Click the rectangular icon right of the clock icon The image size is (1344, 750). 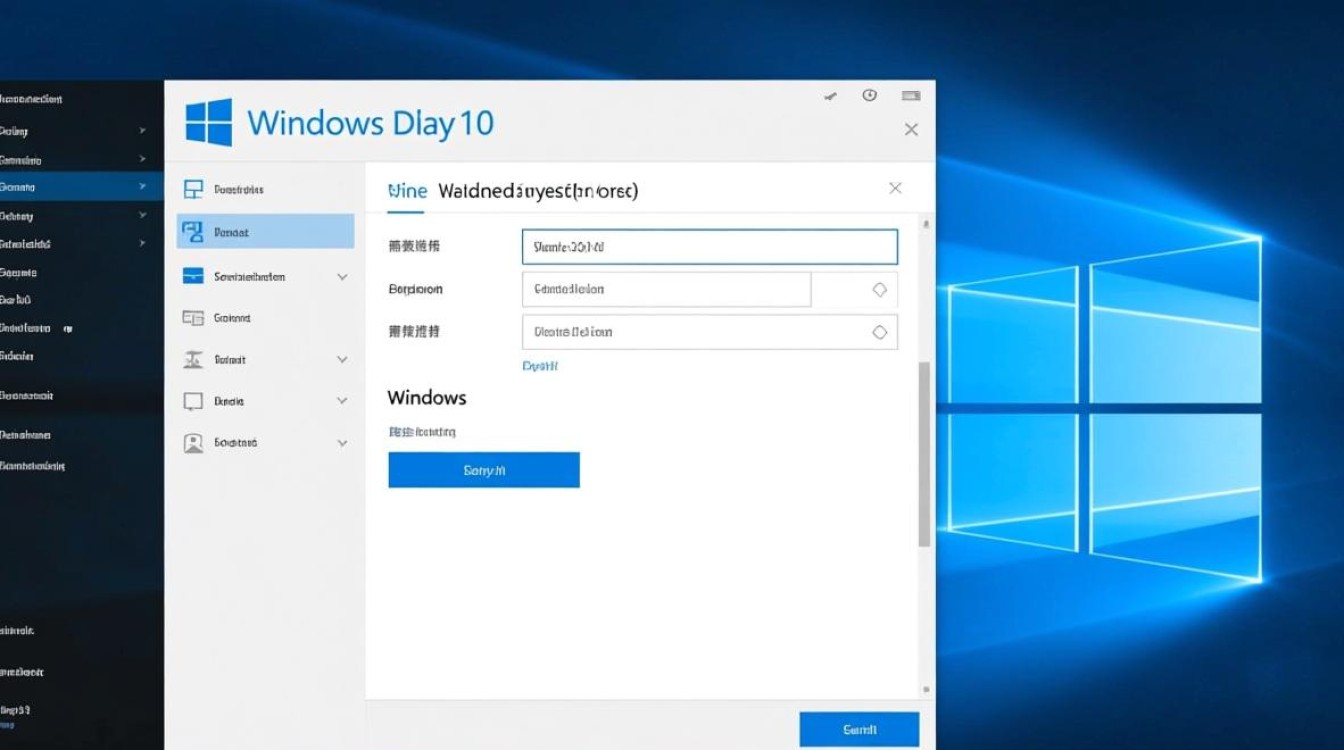point(910,96)
